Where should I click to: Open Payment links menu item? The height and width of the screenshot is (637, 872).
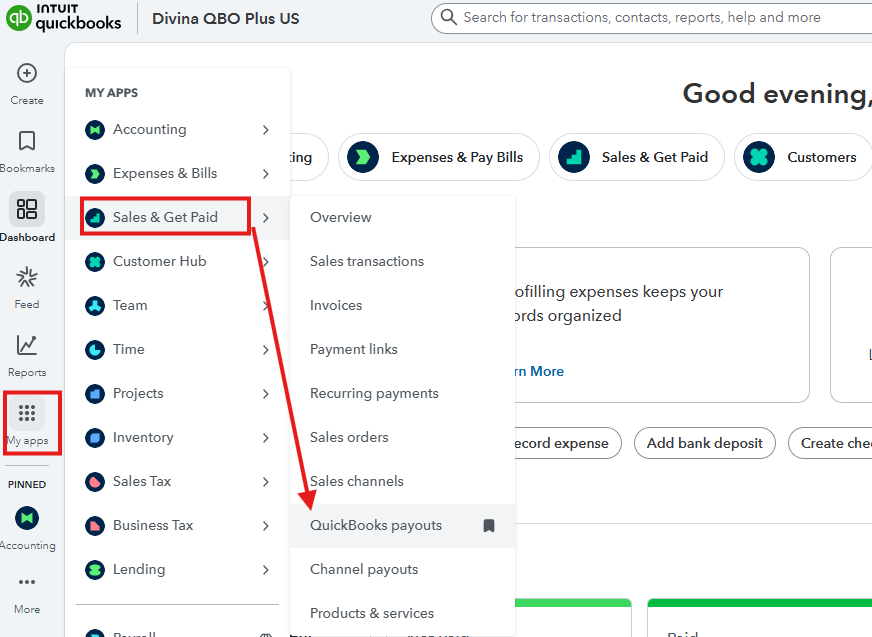(402, 349)
